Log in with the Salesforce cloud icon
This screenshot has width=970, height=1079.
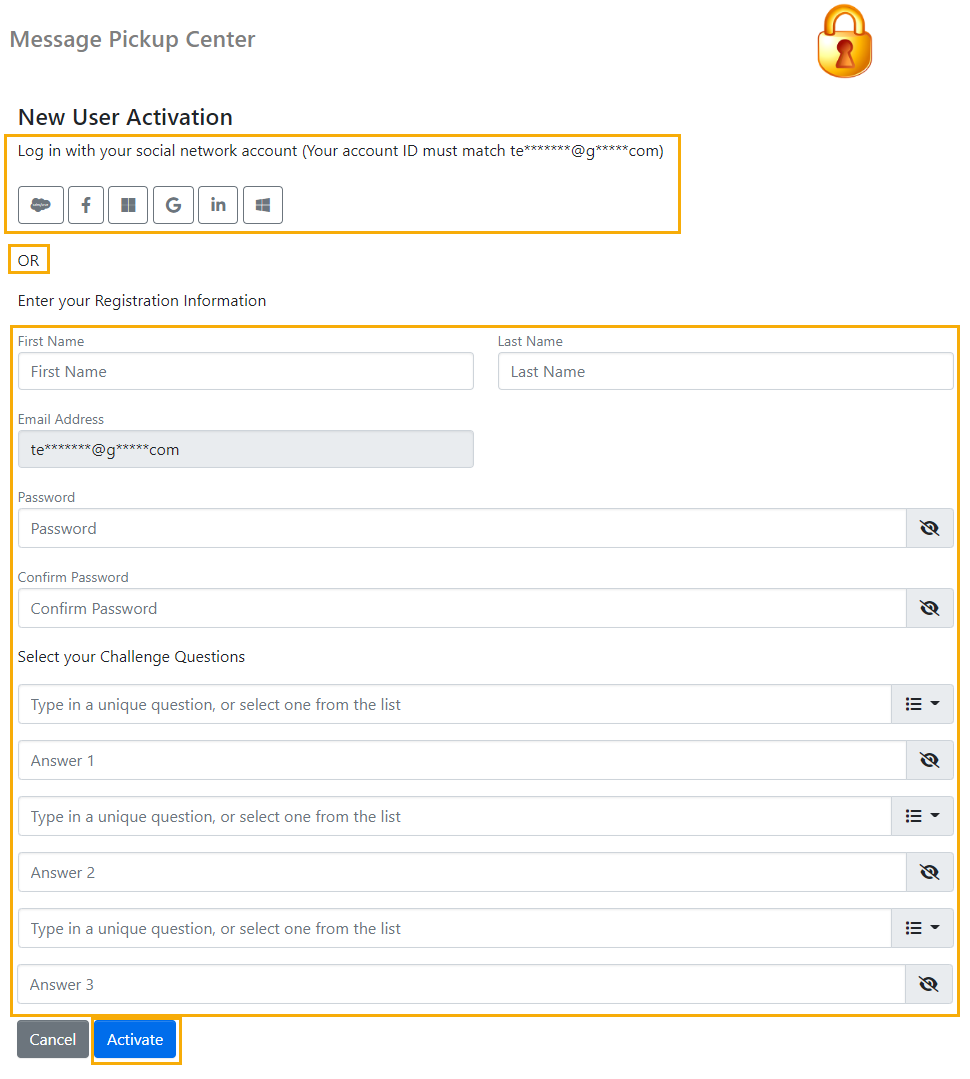click(x=41, y=205)
